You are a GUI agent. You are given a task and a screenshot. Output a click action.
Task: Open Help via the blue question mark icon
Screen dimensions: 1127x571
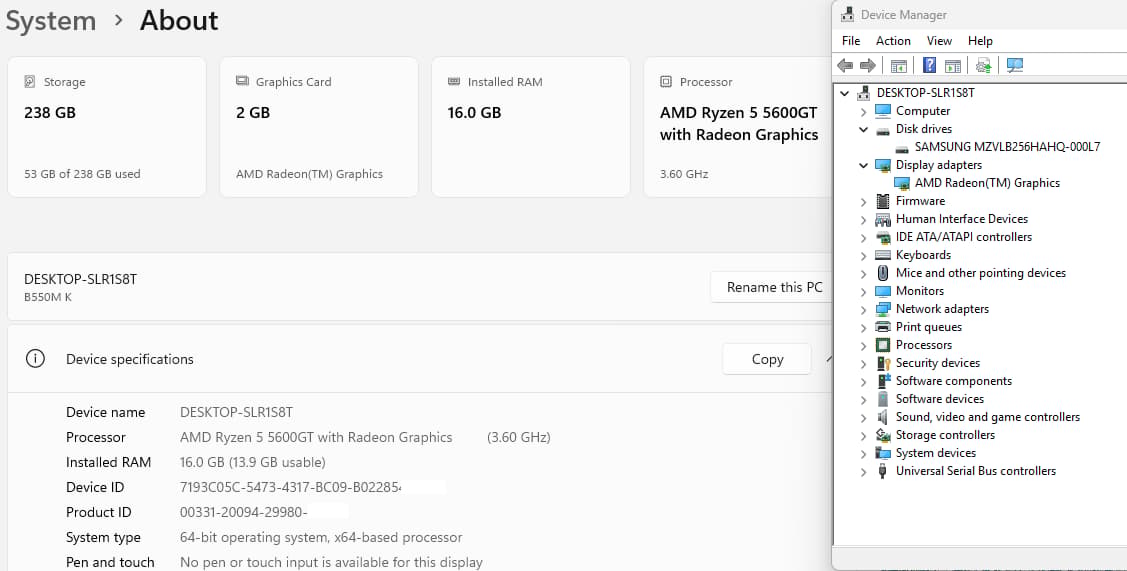[929, 65]
